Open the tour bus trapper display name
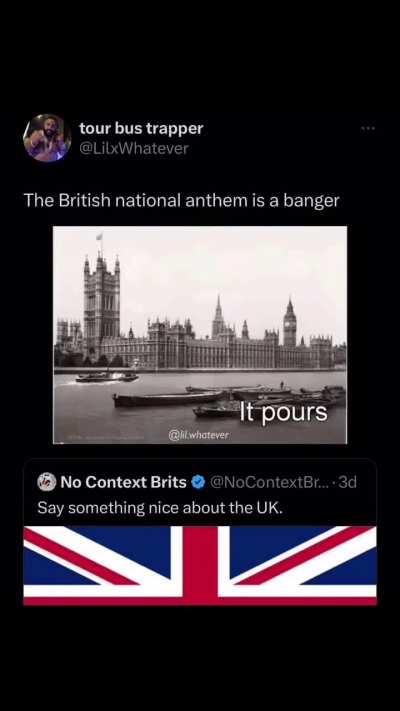 pos(141,129)
